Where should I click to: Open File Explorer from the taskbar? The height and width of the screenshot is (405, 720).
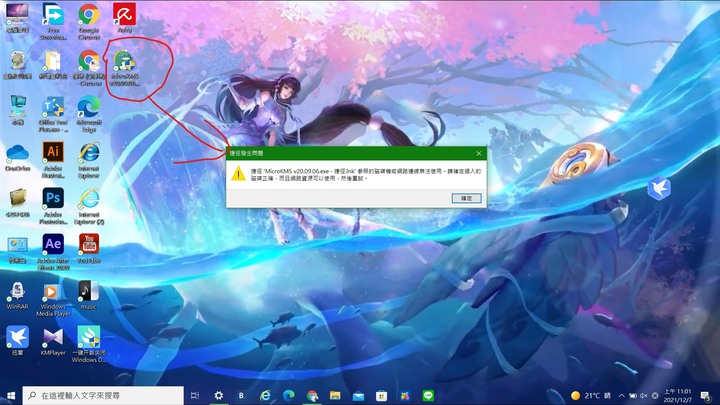335,395
